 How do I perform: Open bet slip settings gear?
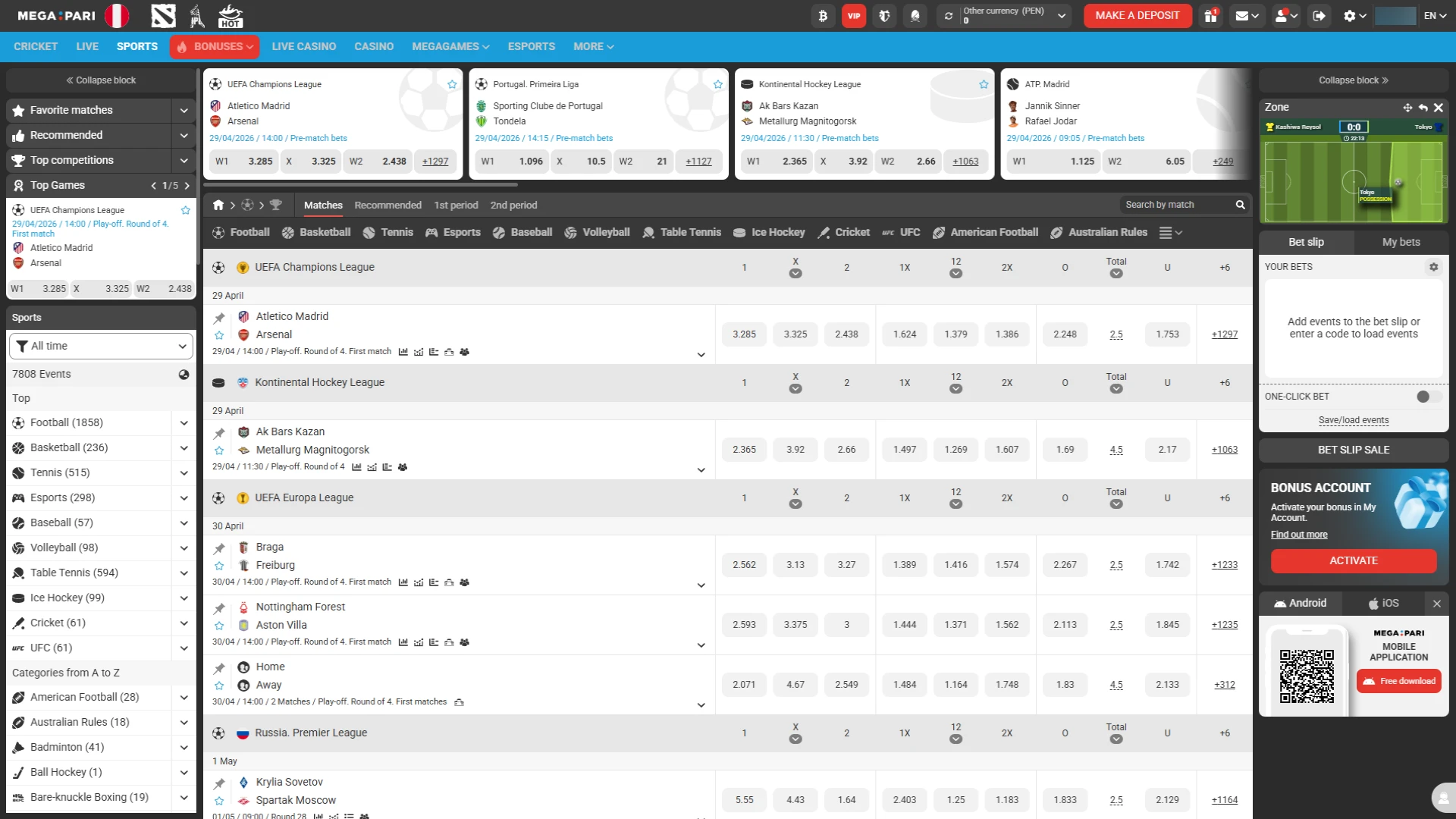1433,267
